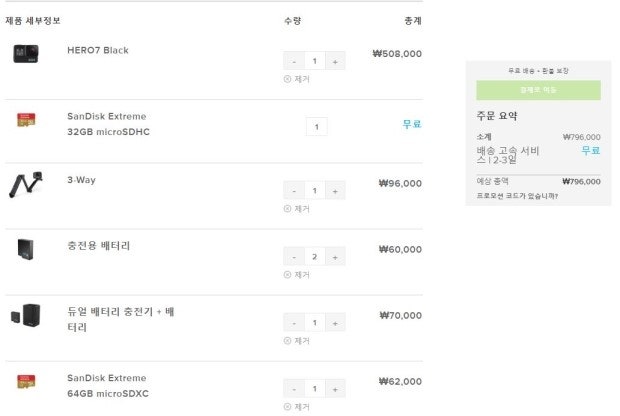Click the rechargeable battery product image

(x=26, y=249)
